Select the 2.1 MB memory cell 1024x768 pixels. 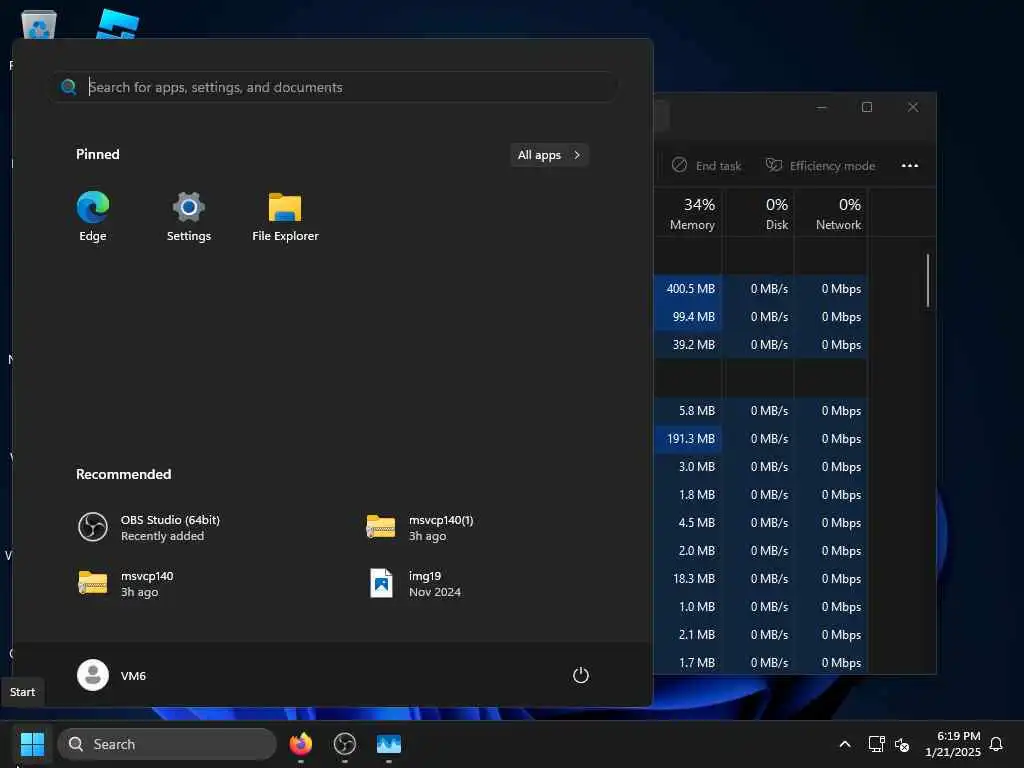[689, 634]
